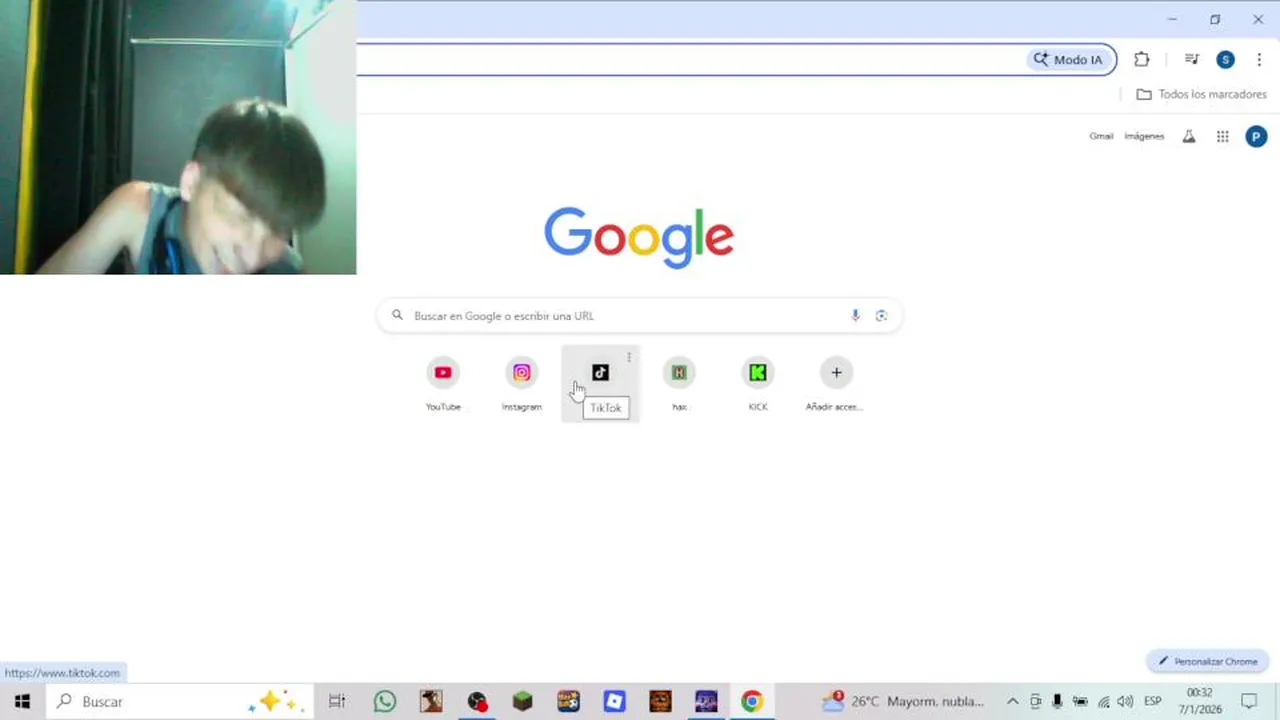Open Todos los marcadores folder
Viewport: 1280px width, 720px height.
click(x=1202, y=94)
